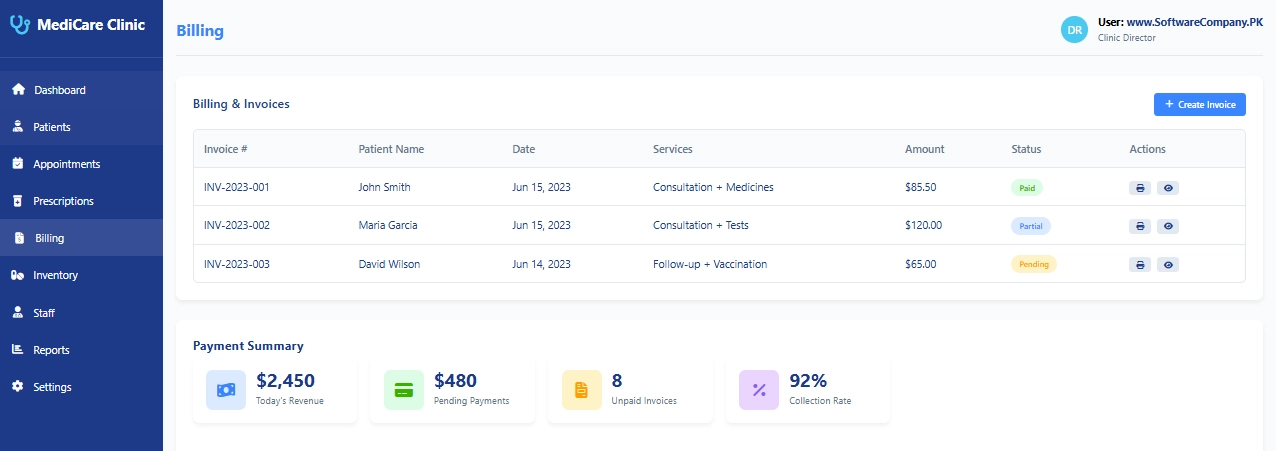Image resolution: width=1276 pixels, height=451 pixels.
Task: Open Appointments from the sidebar
Action: tap(67, 164)
